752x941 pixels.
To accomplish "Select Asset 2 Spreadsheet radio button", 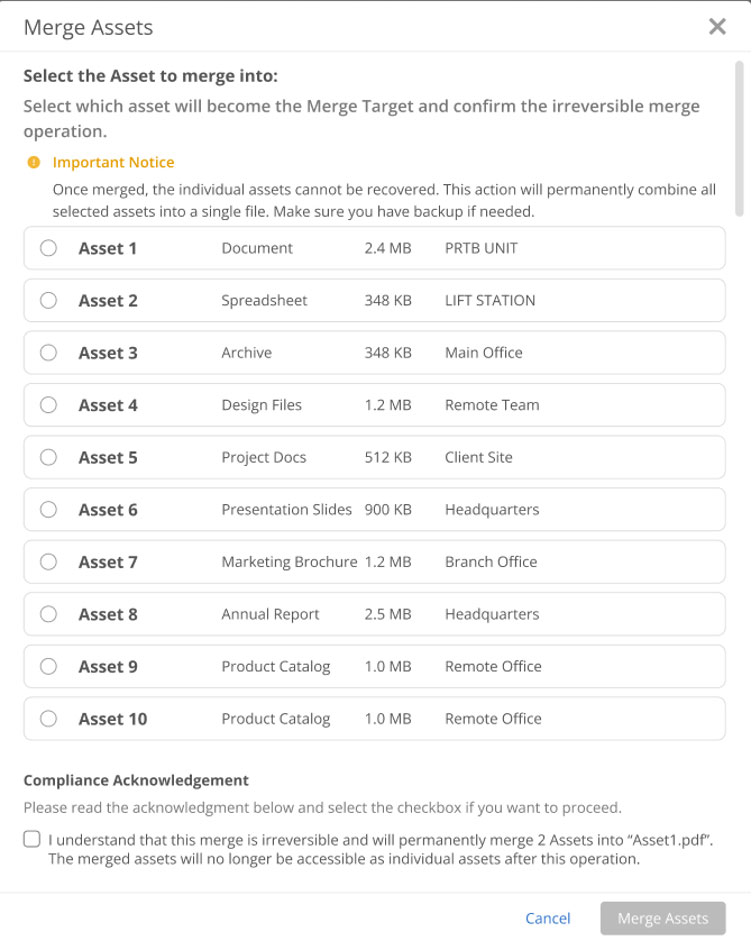I will (x=49, y=300).
